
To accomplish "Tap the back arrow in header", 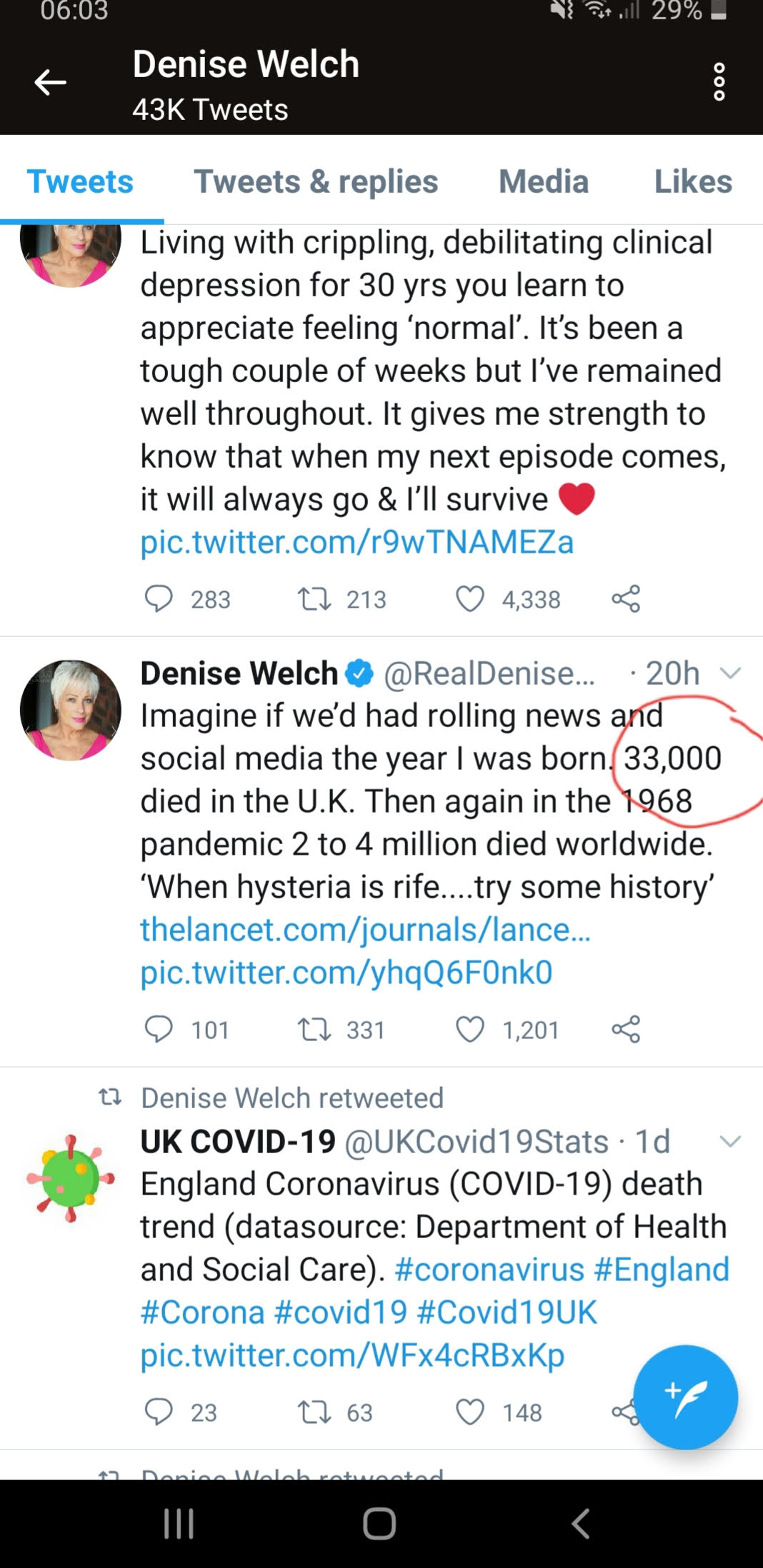I will click(50, 82).
